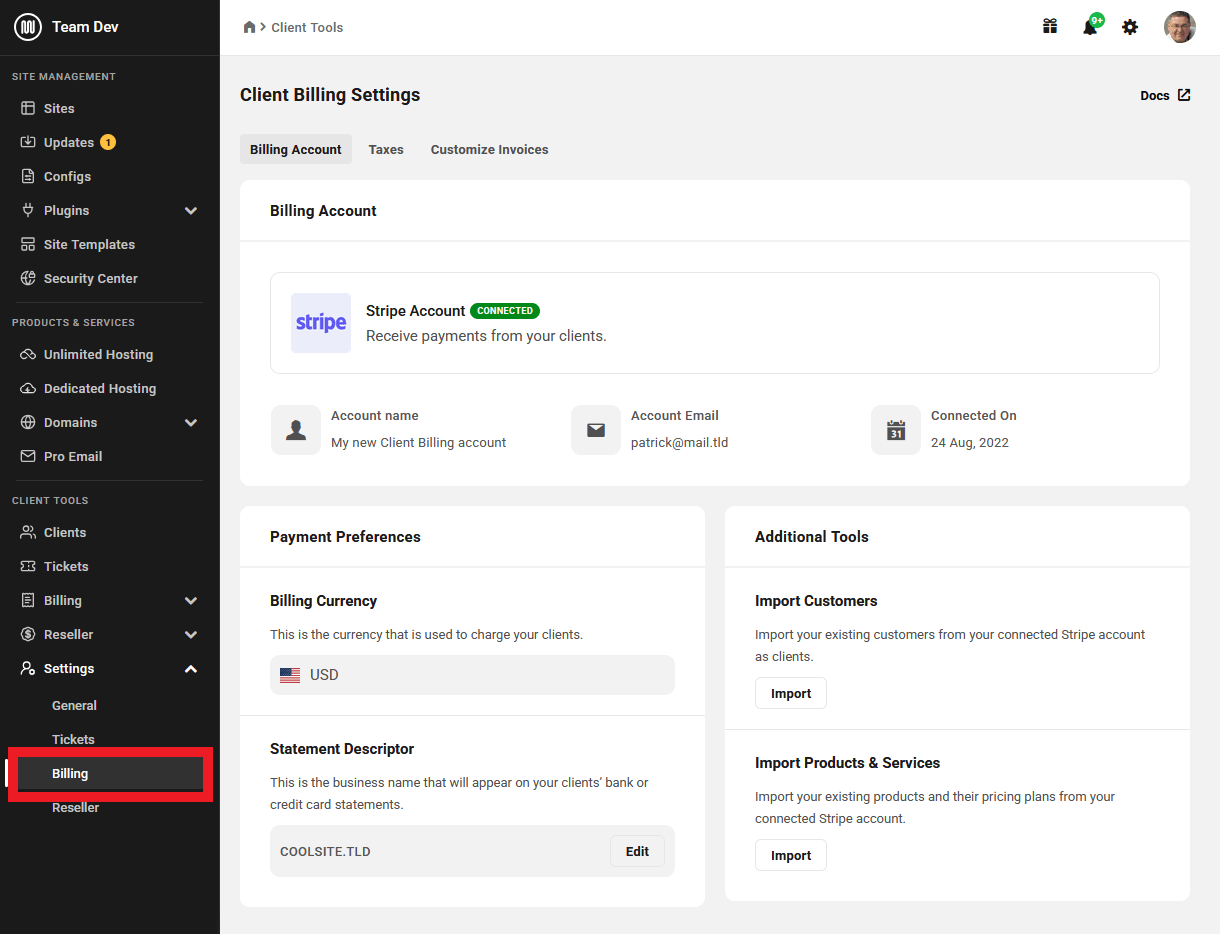The width and height of the screenshot is (1220, 934).
Task: Click the Pro Email envelope icon
Action: pyautogui.click(x=28, y=456)
